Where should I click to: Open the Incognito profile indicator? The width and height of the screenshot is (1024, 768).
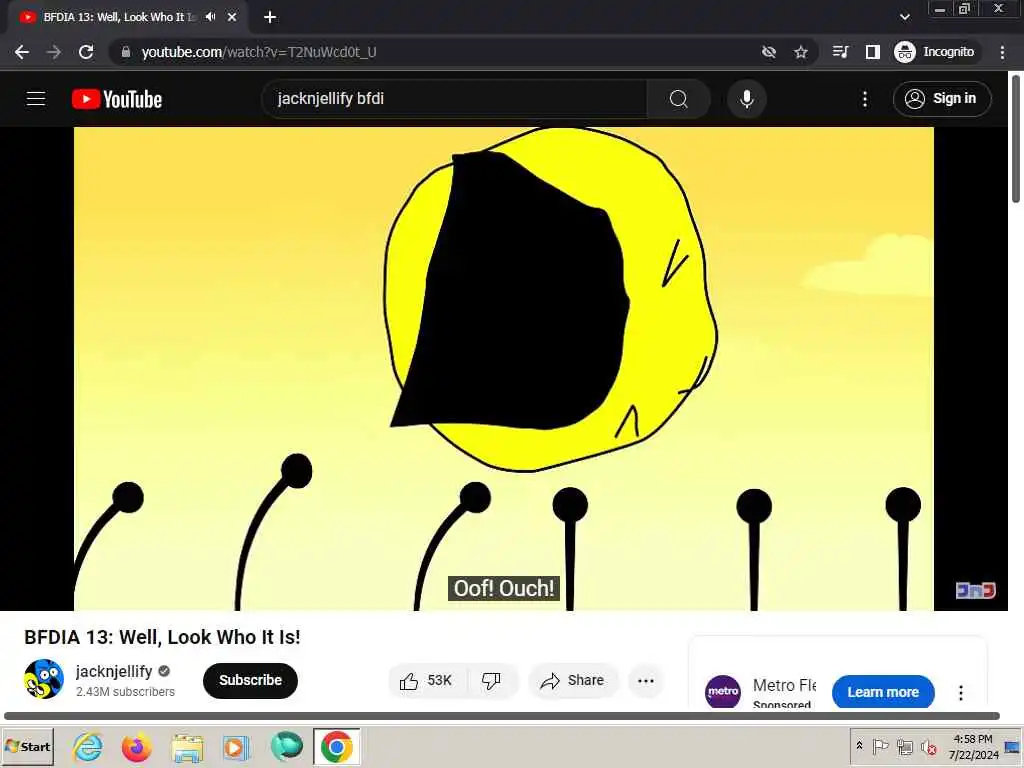(x=935, y=52)
